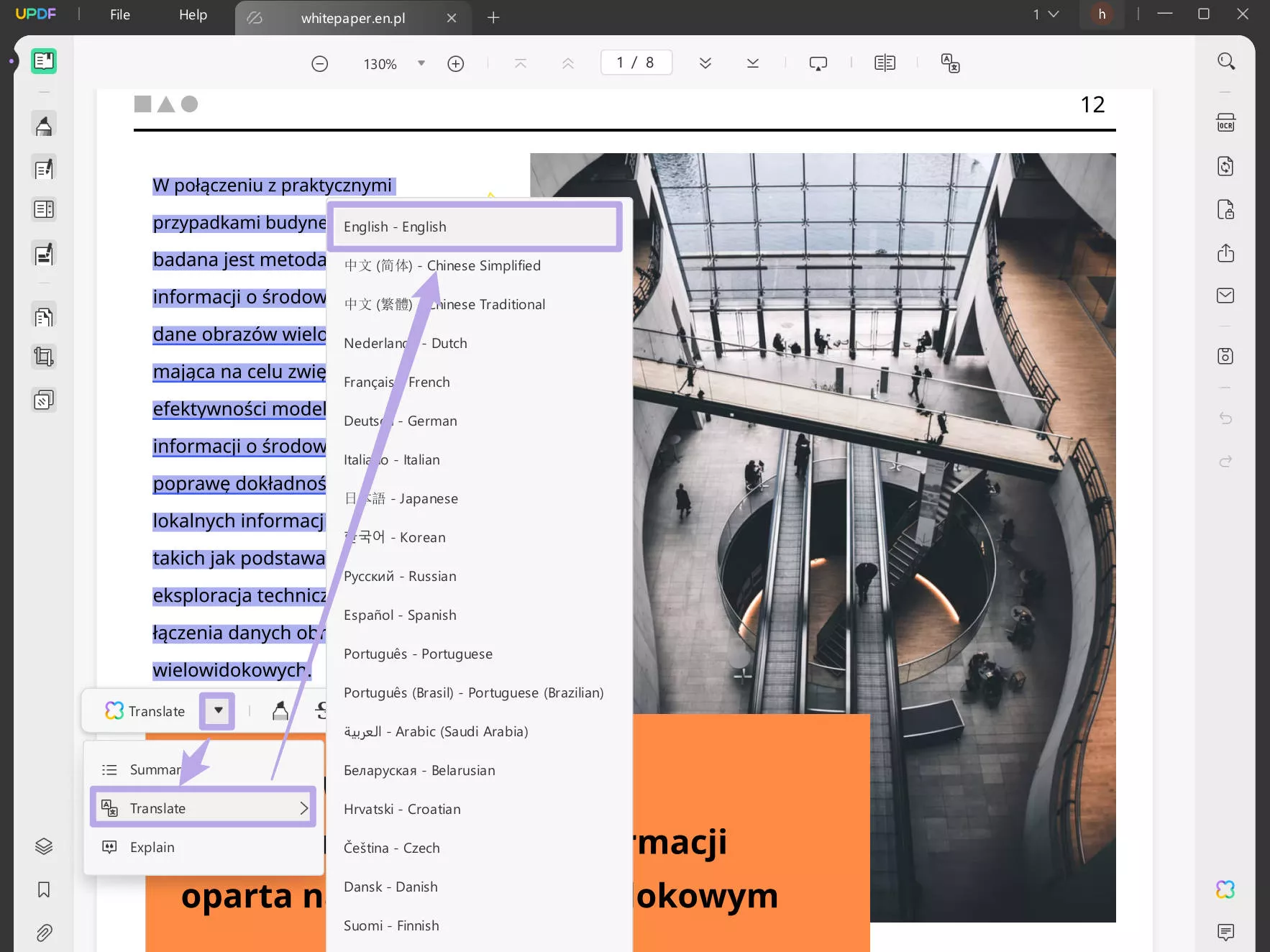
Task: Switch to Reader mode
Action: pyautogui.click(x=44, y=61)
